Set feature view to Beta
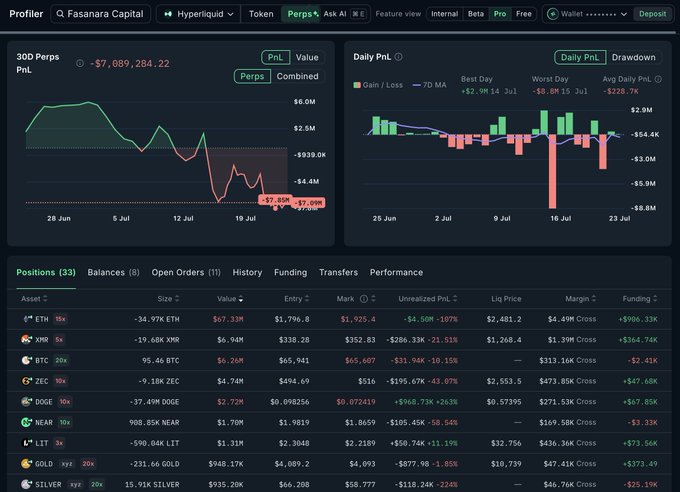This screenshot has width=680, height=492. tap(476, 14)
